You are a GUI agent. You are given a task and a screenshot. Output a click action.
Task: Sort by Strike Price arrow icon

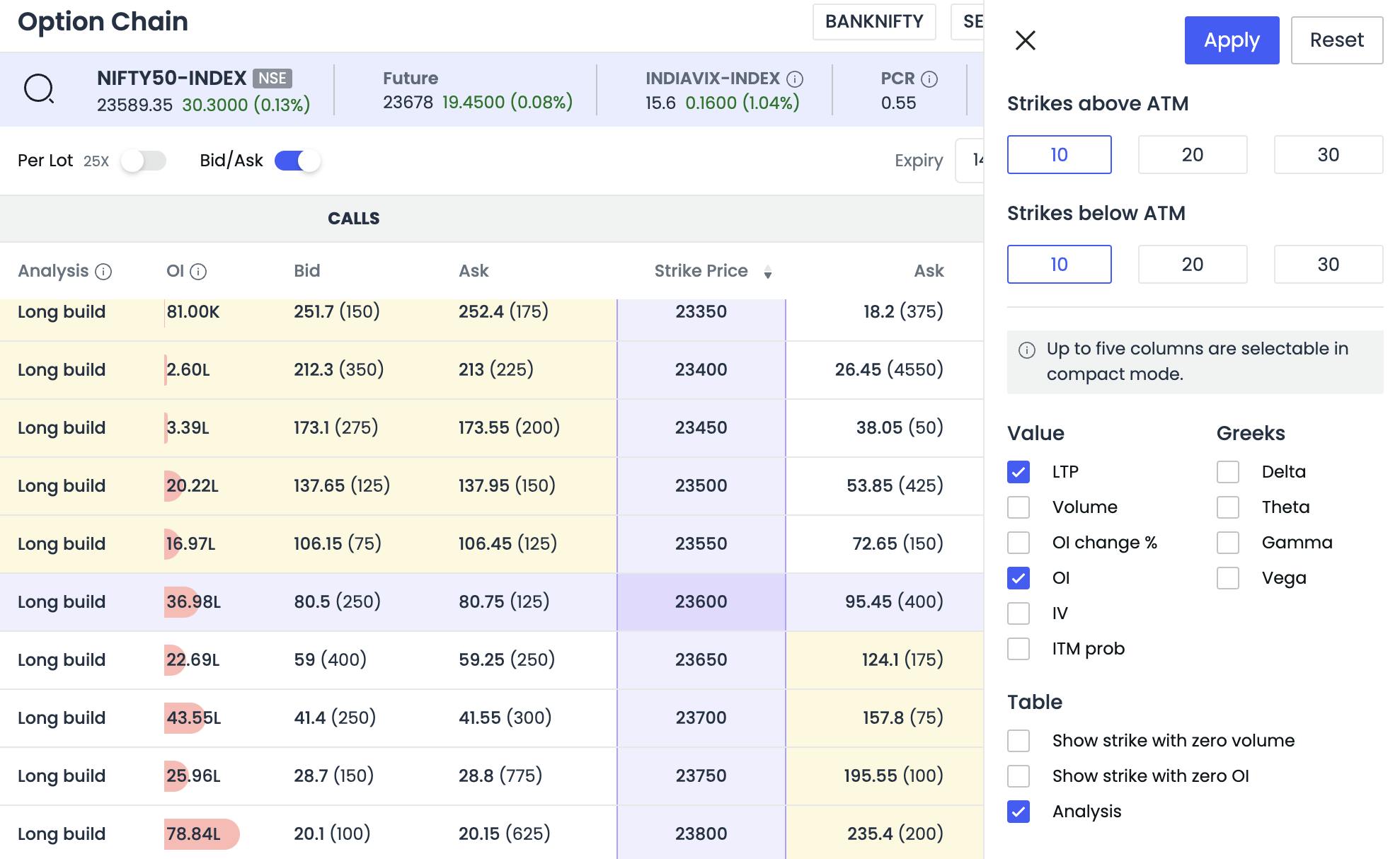coord(768,272)
